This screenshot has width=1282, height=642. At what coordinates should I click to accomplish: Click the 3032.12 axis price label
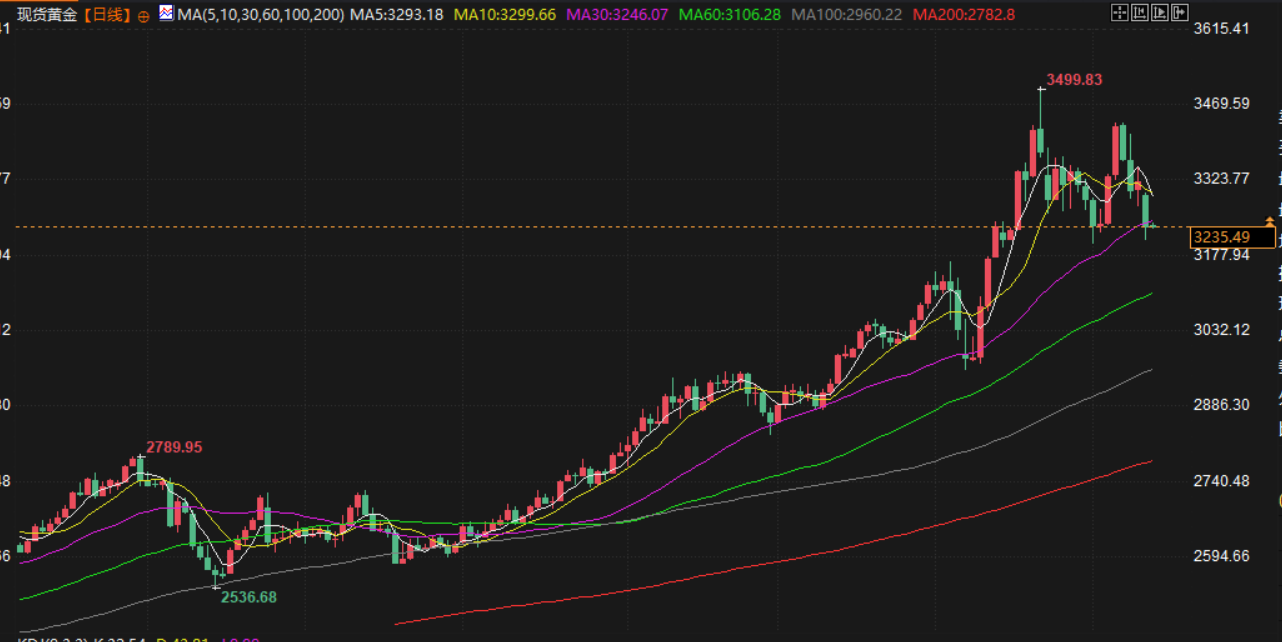(1222, 330)
